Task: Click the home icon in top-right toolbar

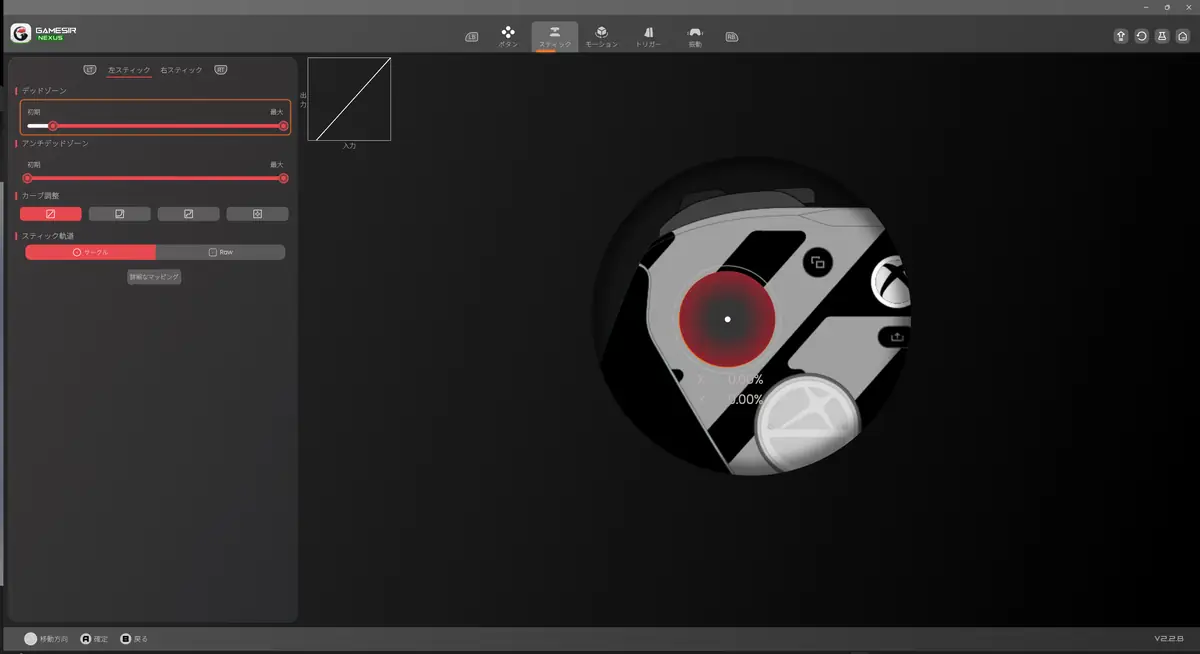Action: pos(1182,36)
